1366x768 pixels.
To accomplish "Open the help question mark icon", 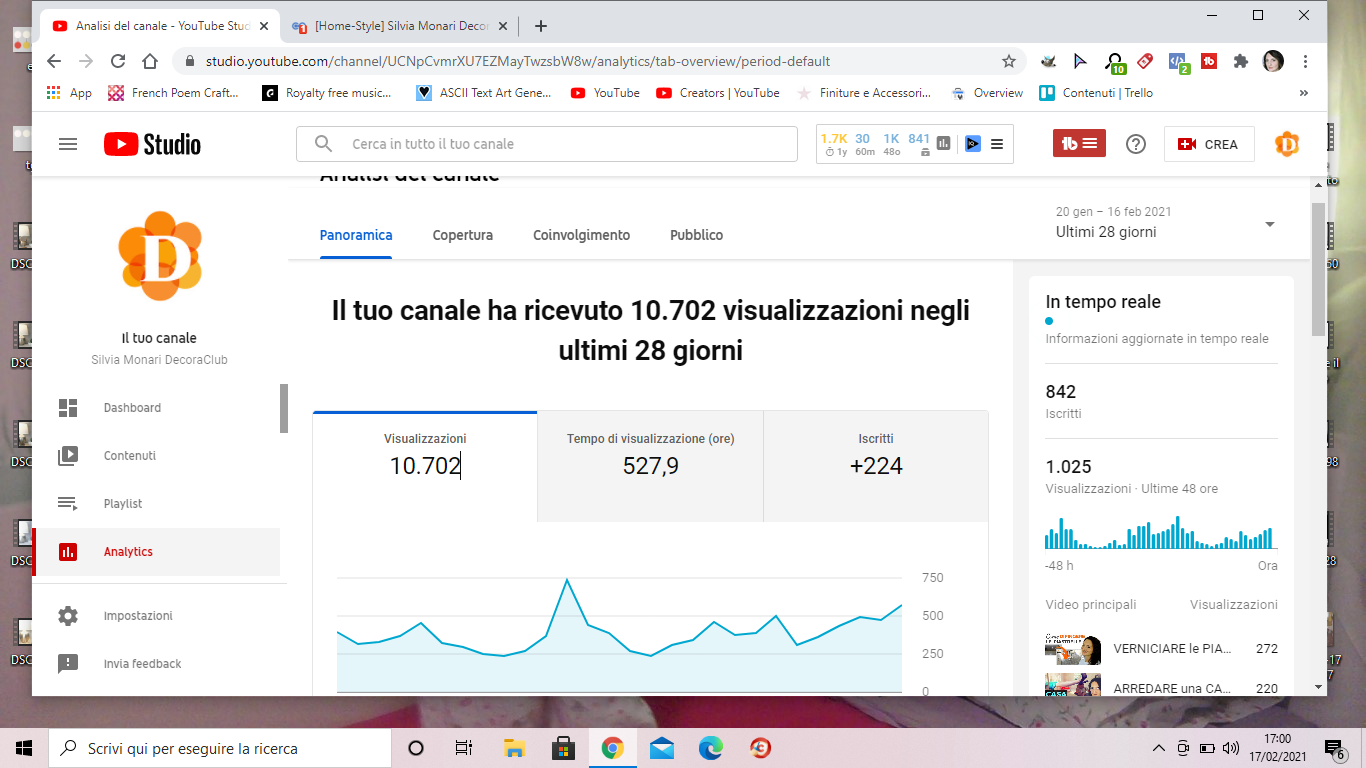I will [1136, 144].
